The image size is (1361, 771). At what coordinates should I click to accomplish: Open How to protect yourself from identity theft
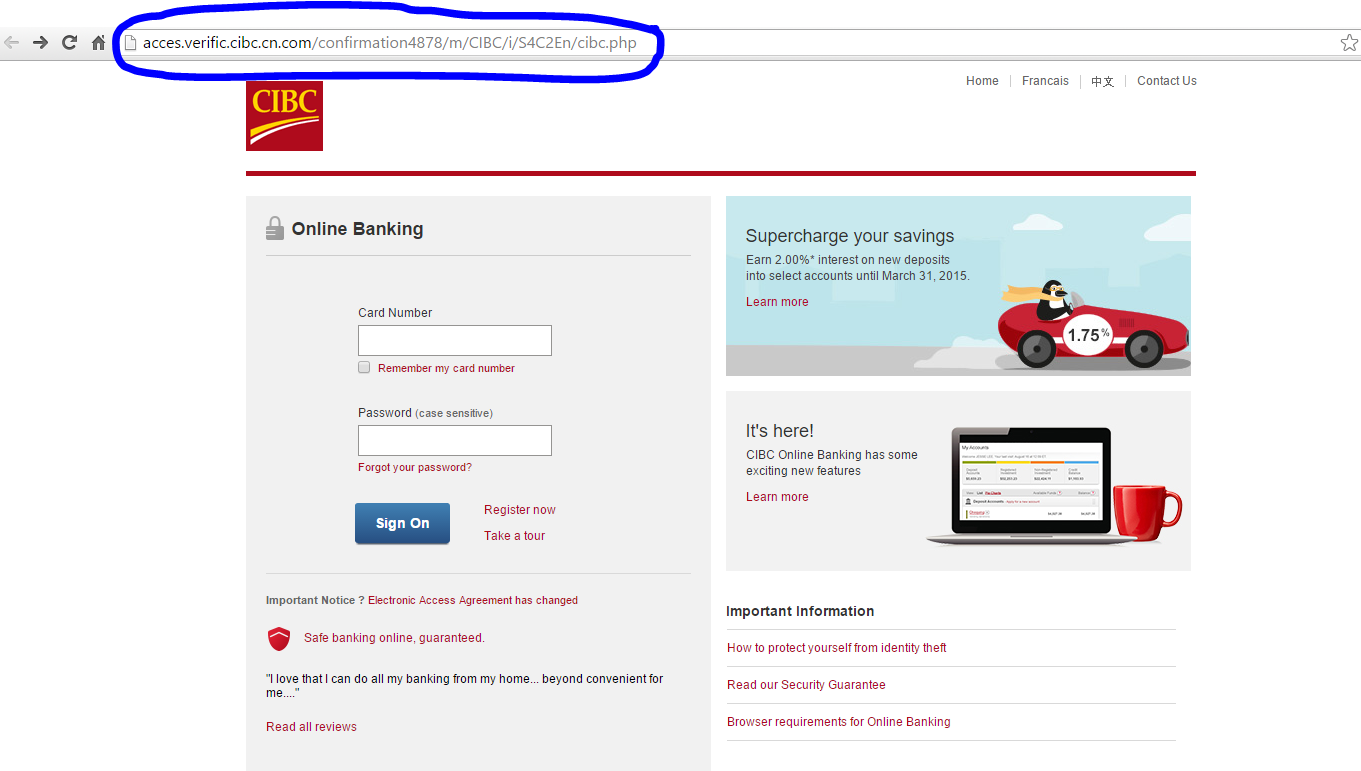[837, 648]
